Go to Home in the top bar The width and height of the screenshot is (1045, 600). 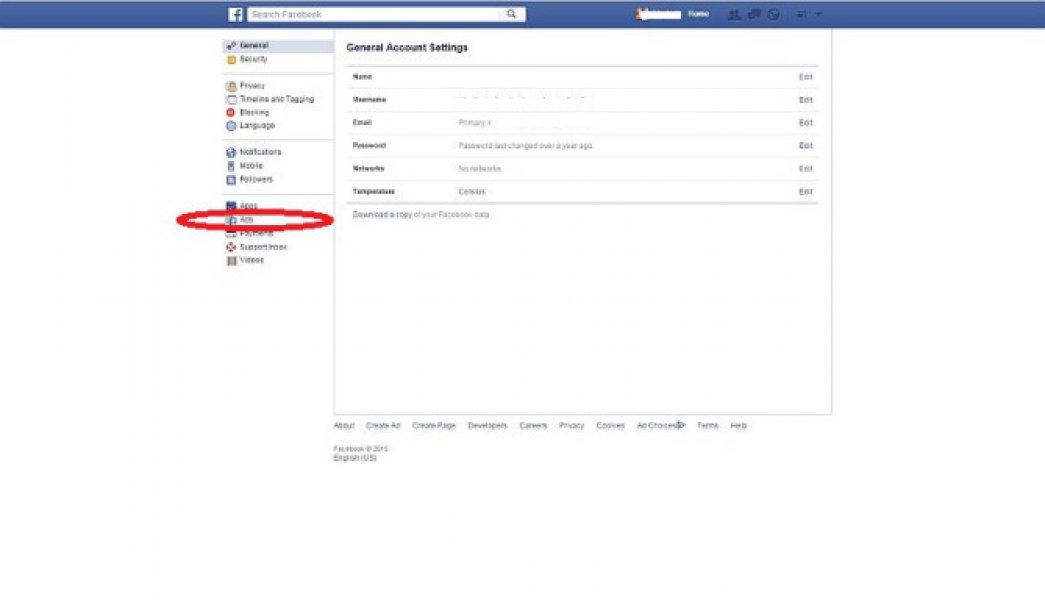point(698,14)
